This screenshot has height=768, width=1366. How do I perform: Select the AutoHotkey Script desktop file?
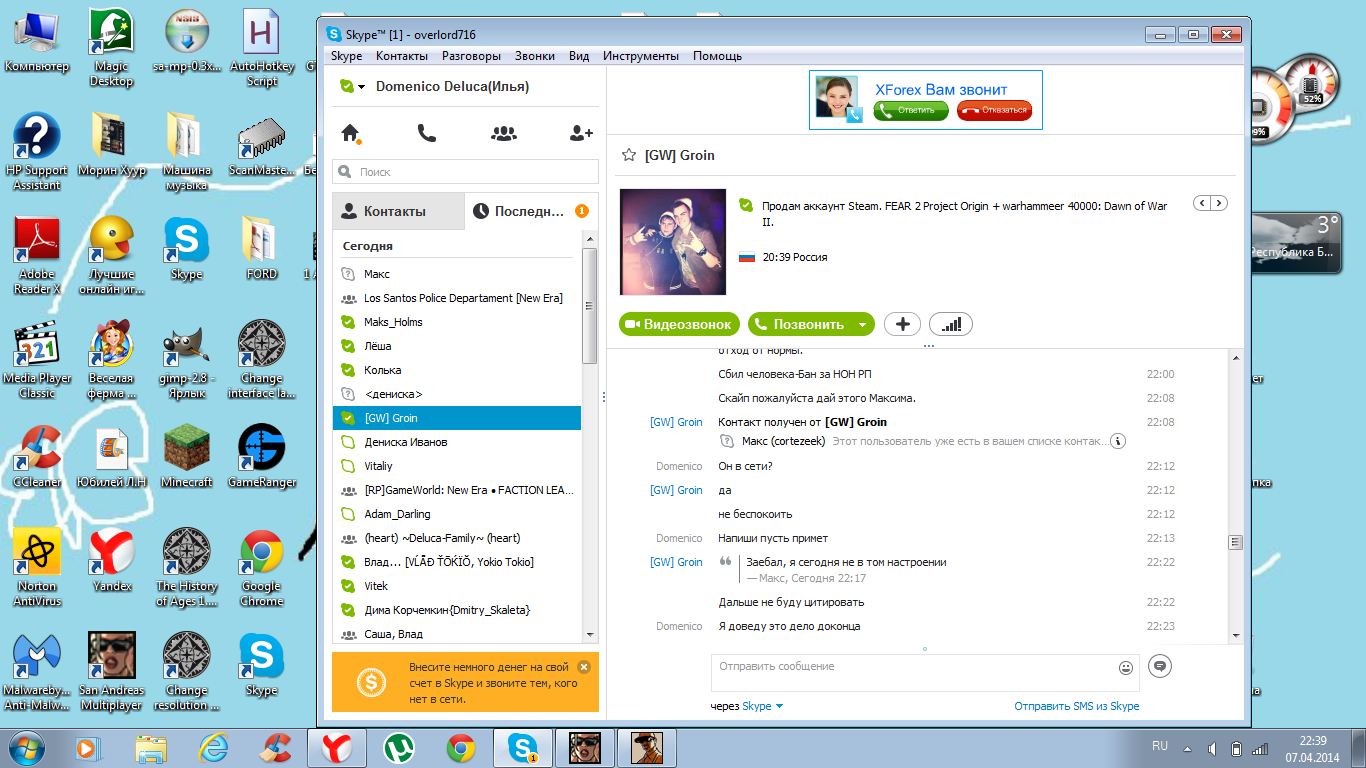click(x=262, y=48)
